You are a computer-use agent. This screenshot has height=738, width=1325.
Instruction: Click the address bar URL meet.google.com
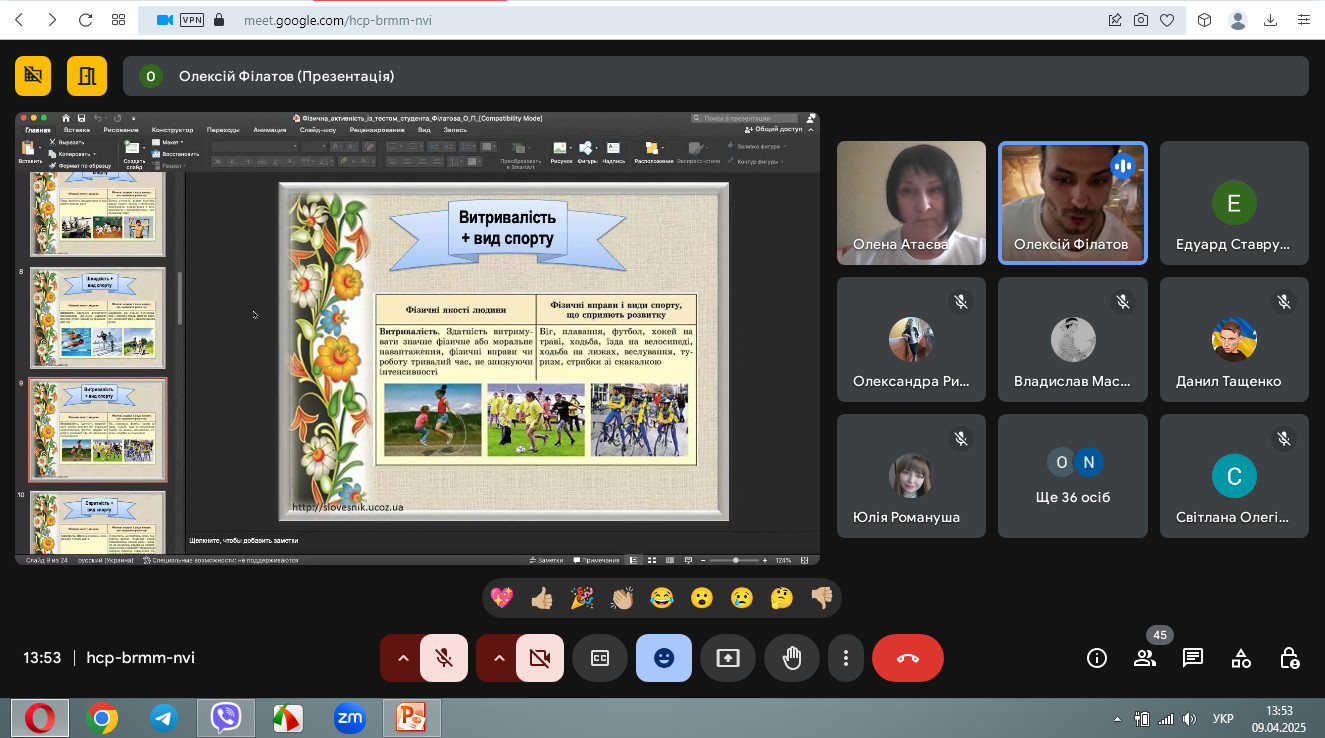pyautogui.click(x=338, y=19)
